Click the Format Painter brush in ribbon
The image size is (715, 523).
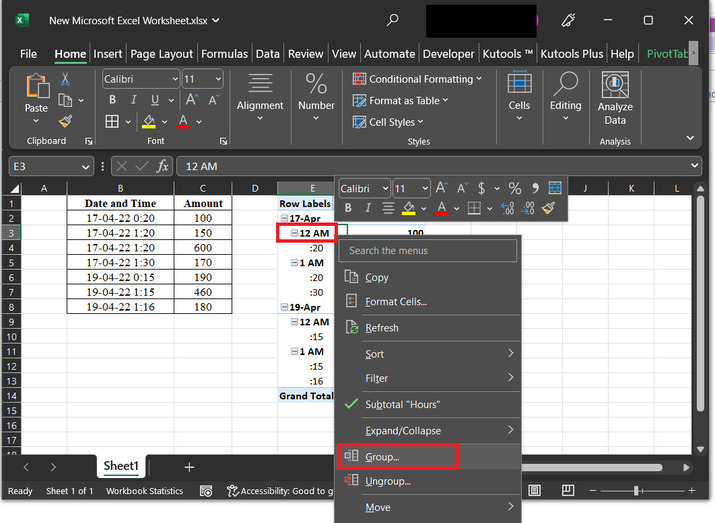click(65, 121)
